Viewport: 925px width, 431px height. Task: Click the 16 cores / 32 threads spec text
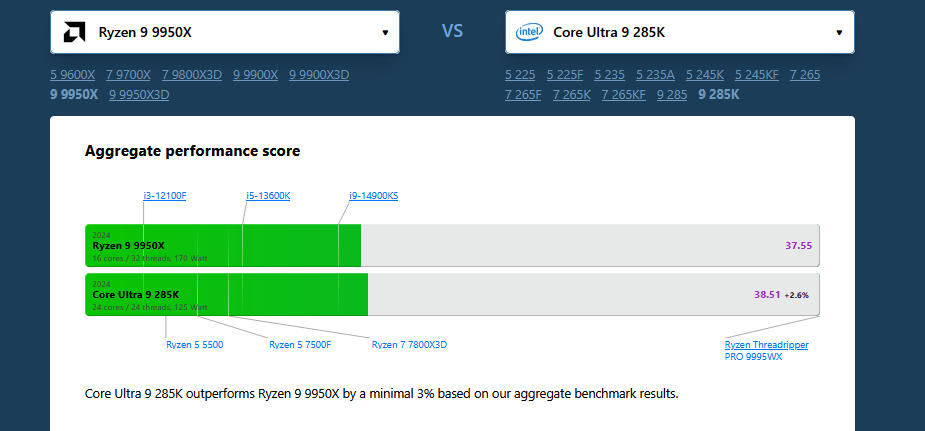coord(150,258)
